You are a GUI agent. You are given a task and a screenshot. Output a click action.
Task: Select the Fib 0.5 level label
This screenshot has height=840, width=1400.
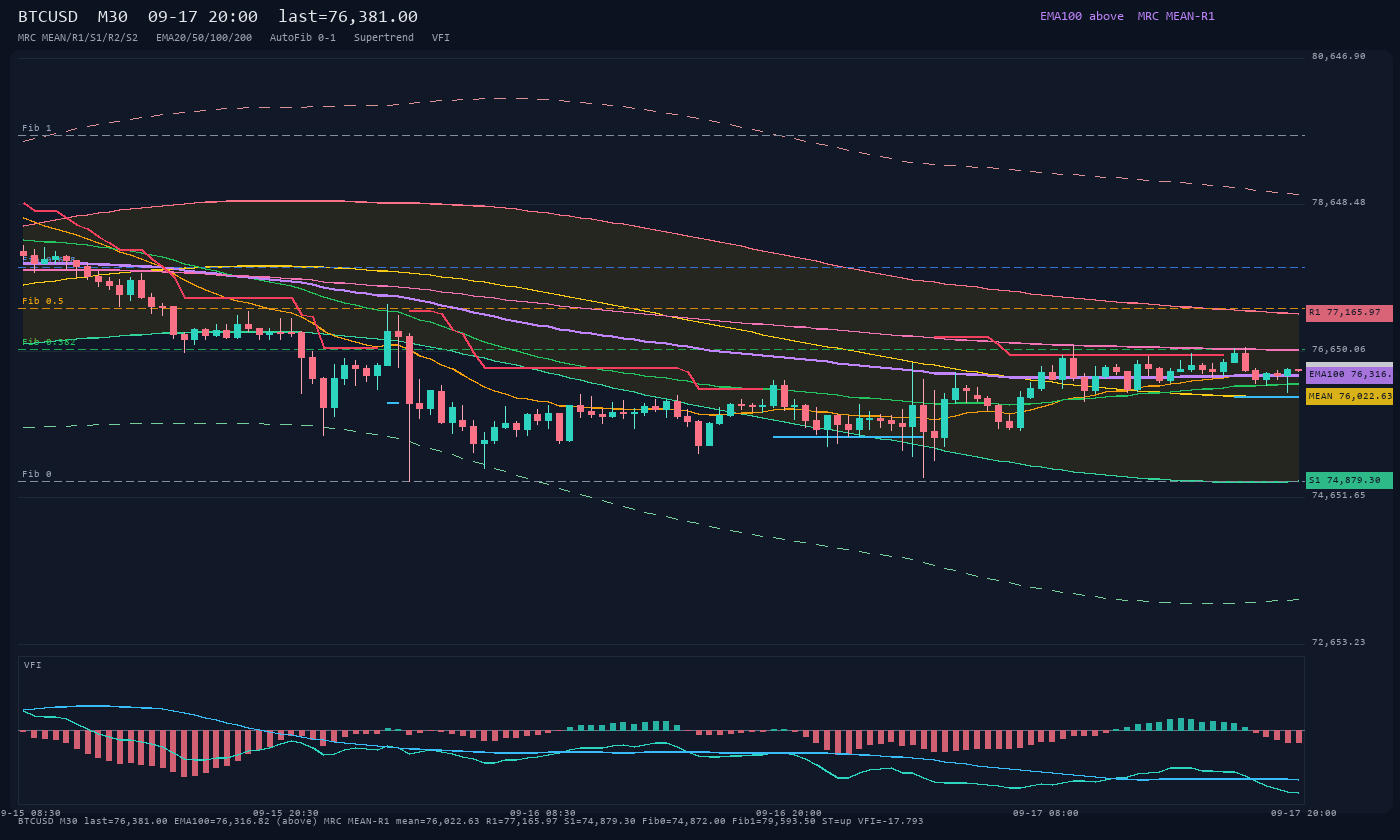pos(43,301)
